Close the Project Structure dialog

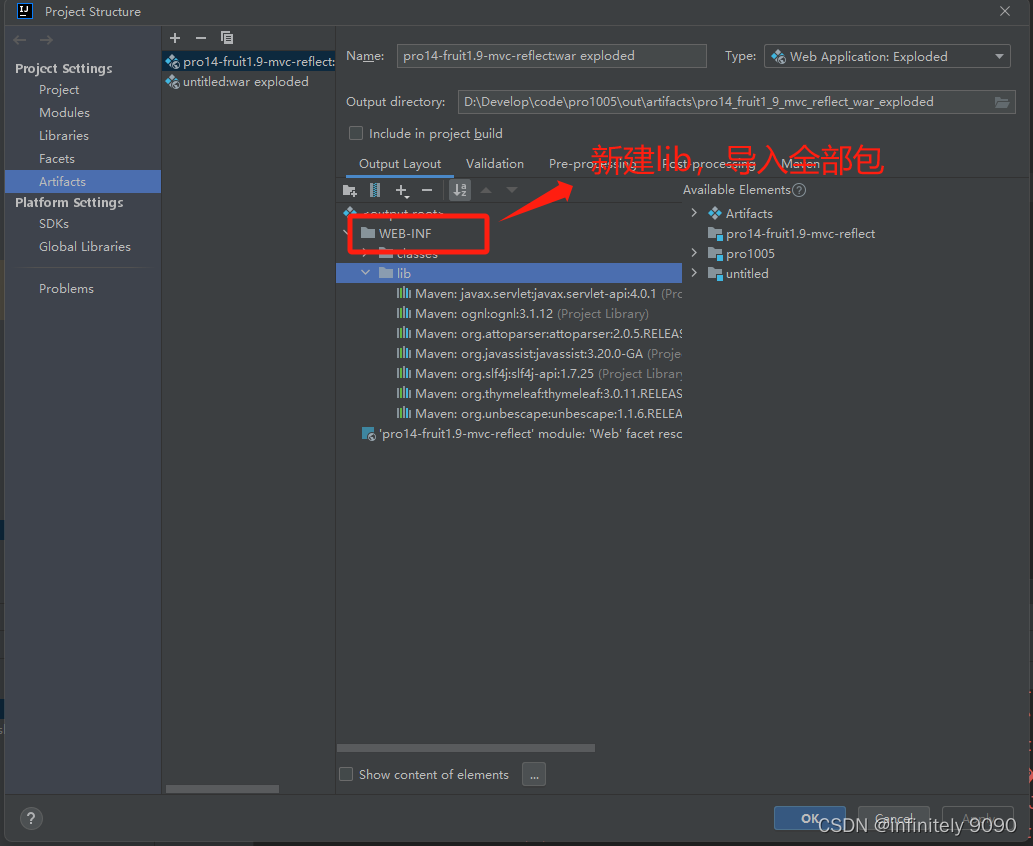[x=1005, y=11]
